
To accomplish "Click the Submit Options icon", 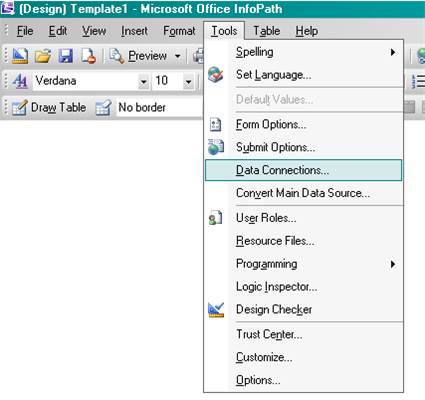I will (x=216, y=147).
